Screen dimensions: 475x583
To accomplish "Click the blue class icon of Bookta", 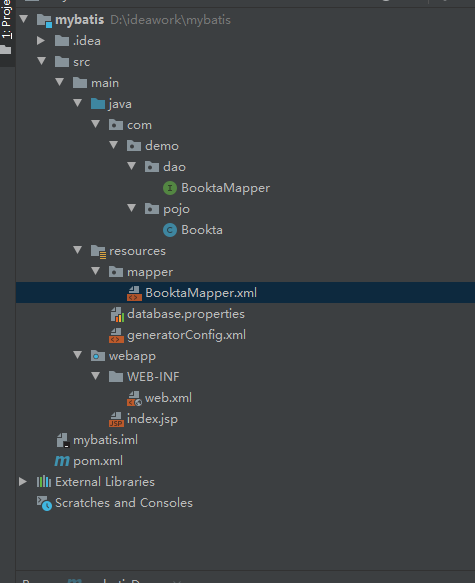I will [170, 230].
